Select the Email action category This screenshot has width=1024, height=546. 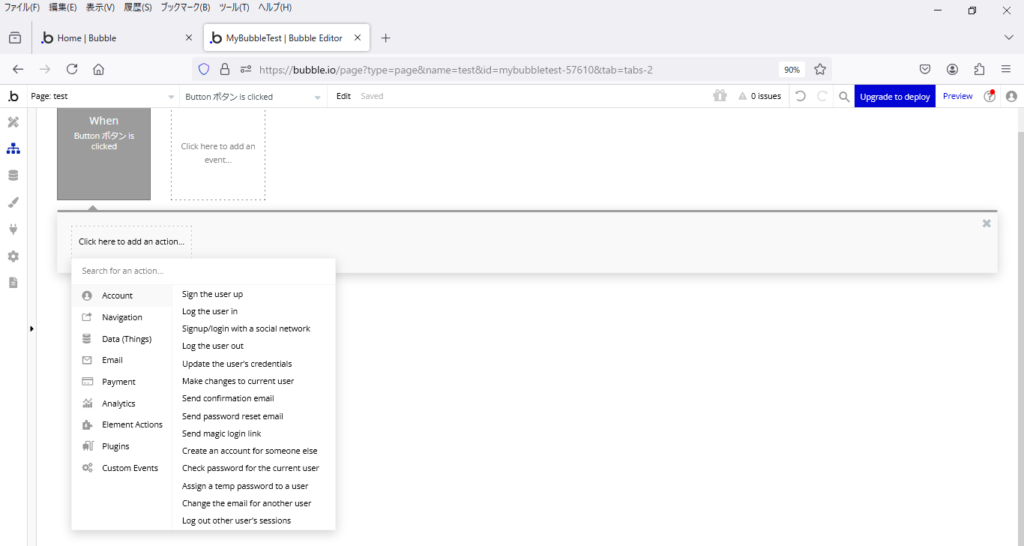121,360
